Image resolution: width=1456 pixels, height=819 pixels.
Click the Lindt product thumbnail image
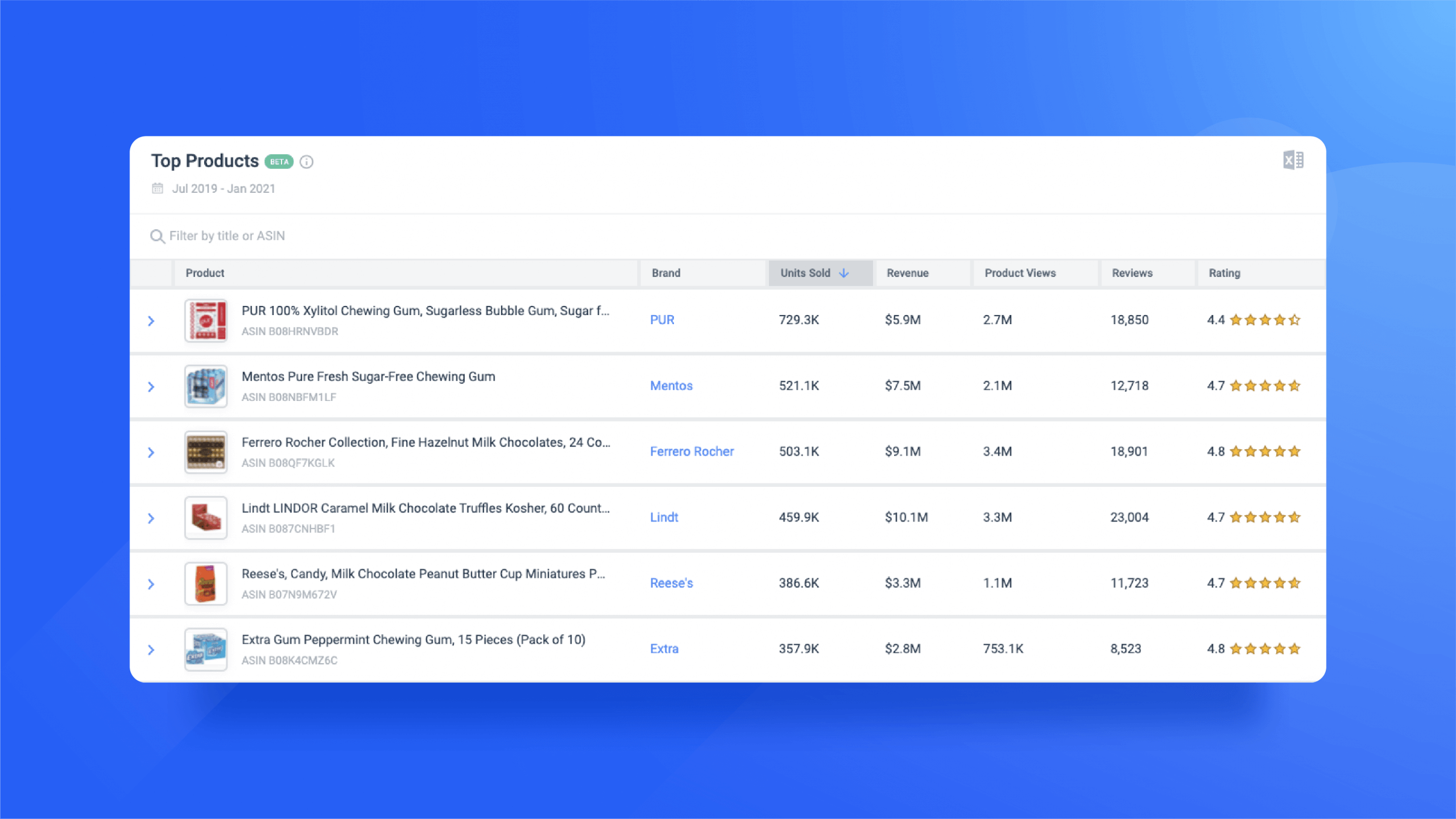coord(205,517)
